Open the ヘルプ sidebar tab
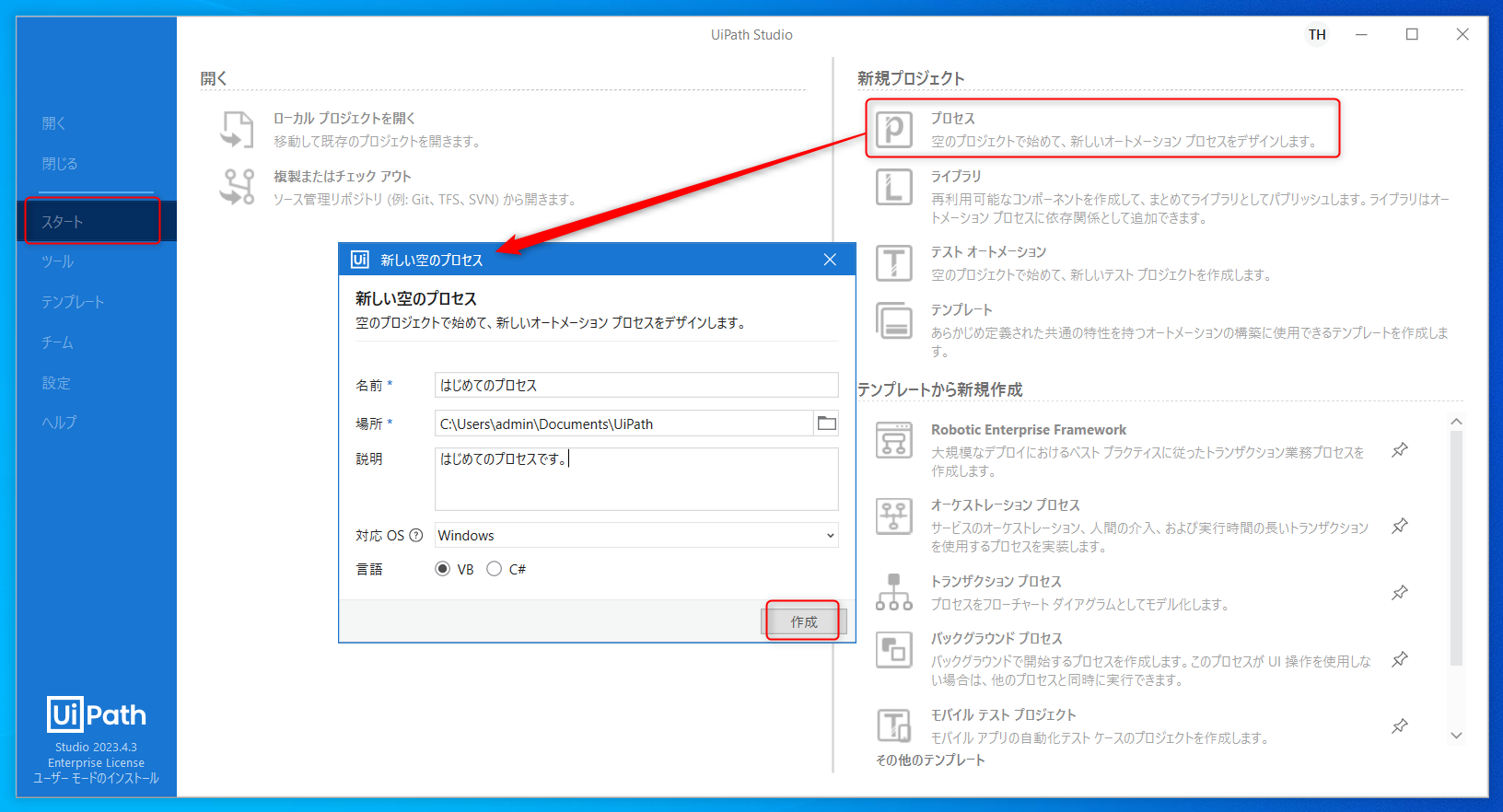This screenshot has width=1503, height=812. pyautogui.click(x=59, y=423)
